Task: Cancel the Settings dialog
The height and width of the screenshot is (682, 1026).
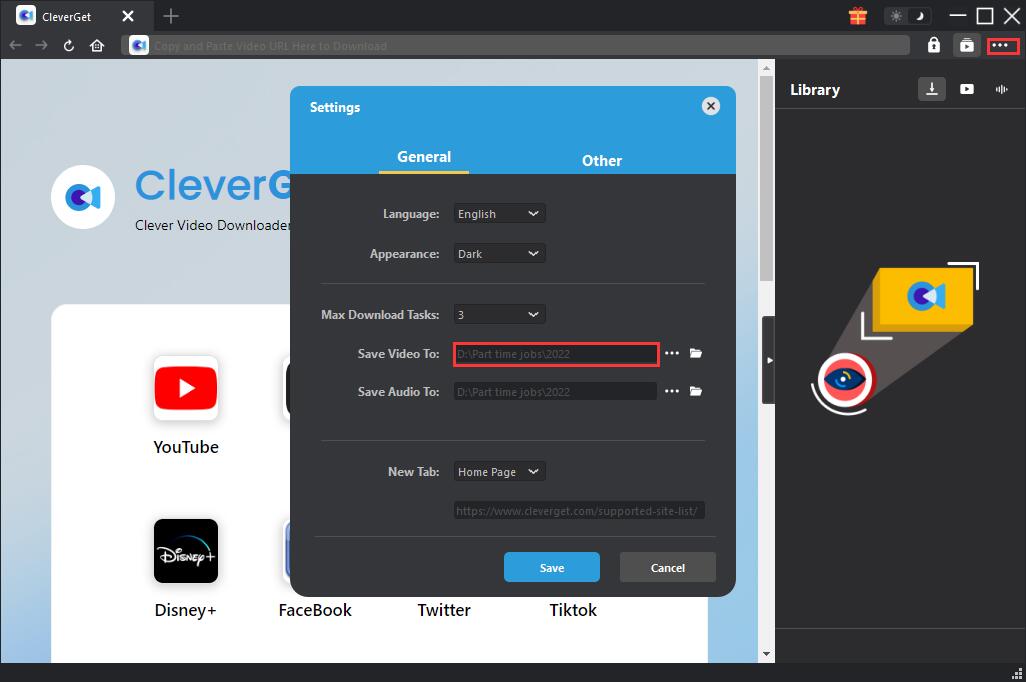Action: (667, 567)
